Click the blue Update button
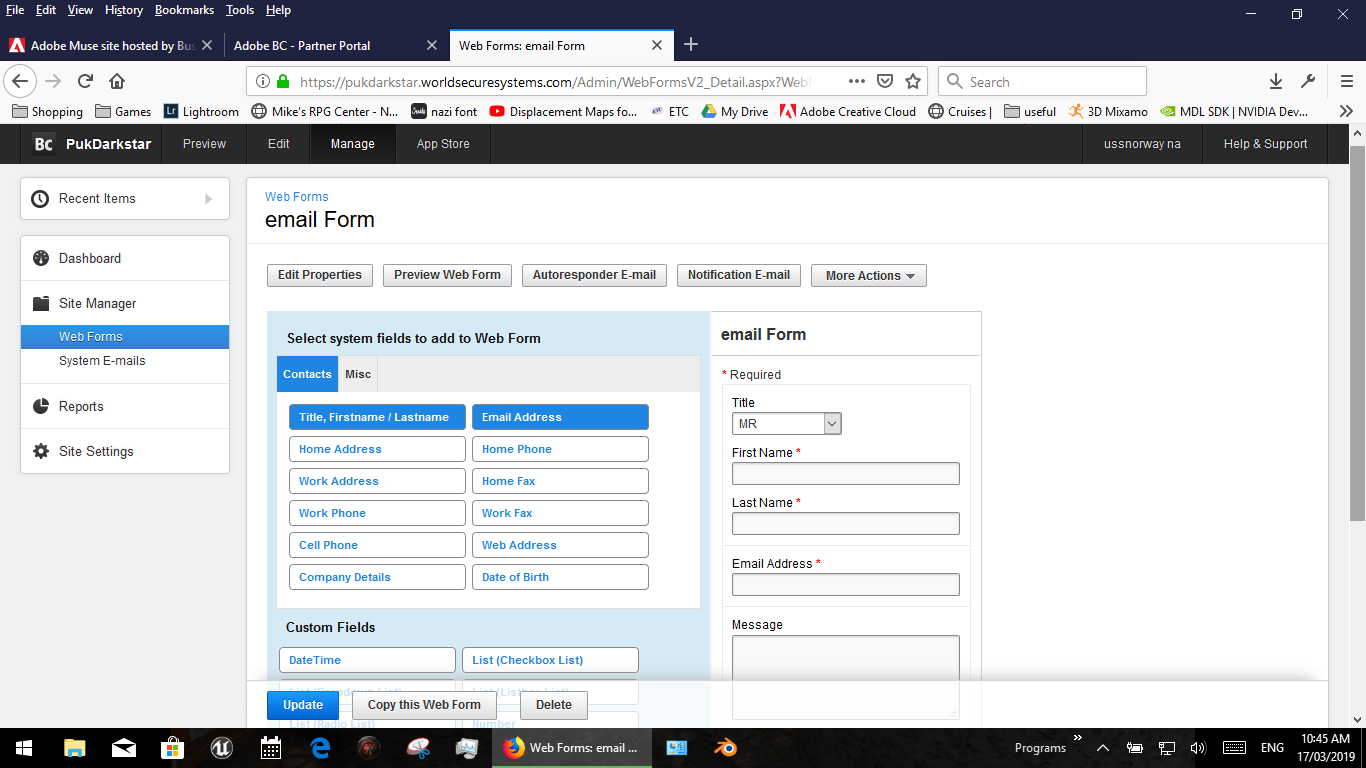This screenshot has width=1366, height=768. pos(303,705)
